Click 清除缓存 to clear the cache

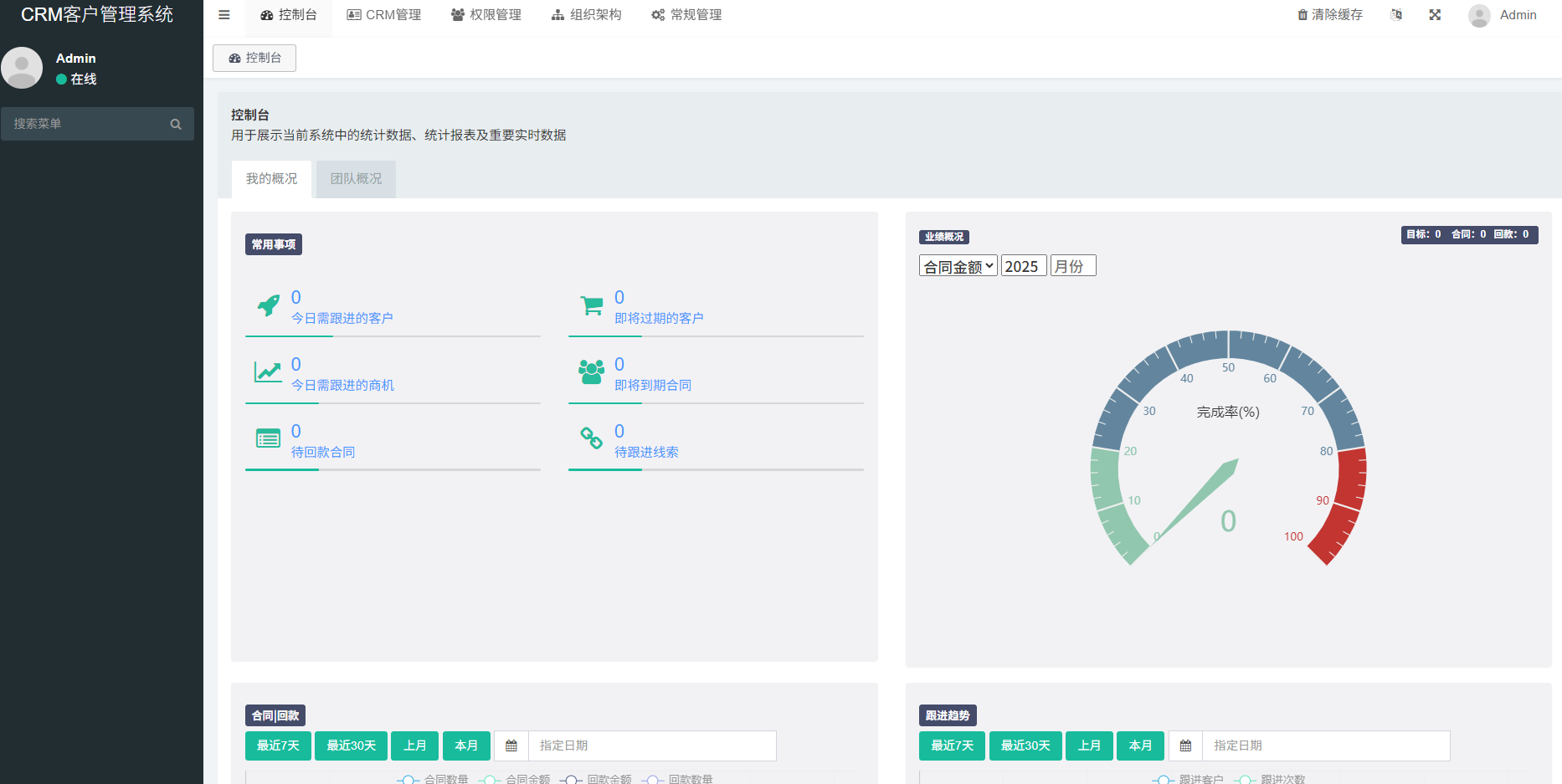pos(1329,15)
